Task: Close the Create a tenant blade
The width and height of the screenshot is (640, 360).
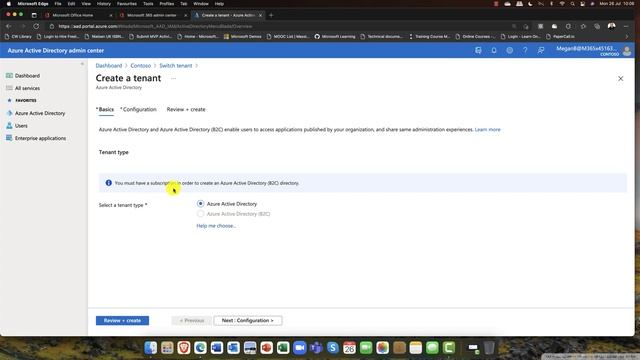Action: [x=620, y=78]
